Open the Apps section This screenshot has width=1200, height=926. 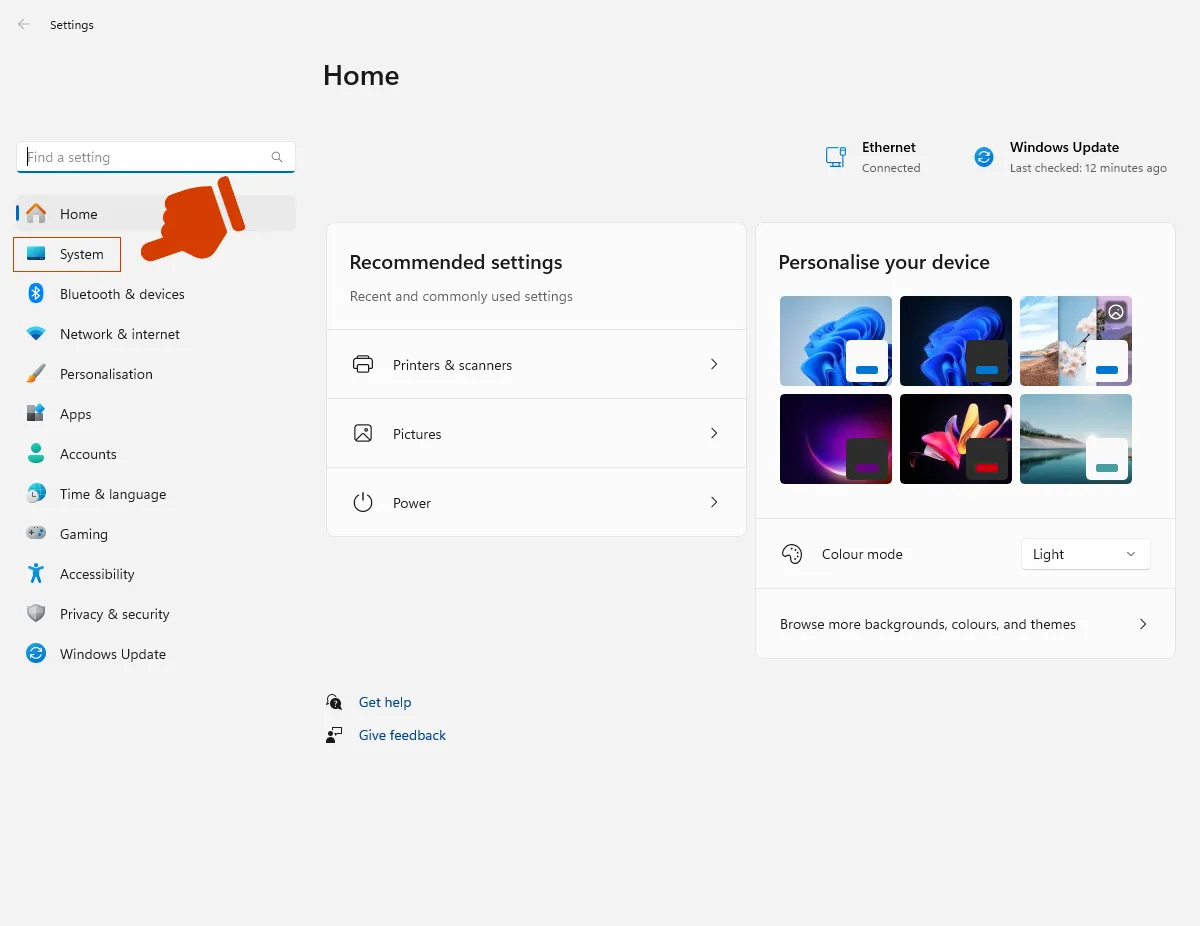pos(156,413)
